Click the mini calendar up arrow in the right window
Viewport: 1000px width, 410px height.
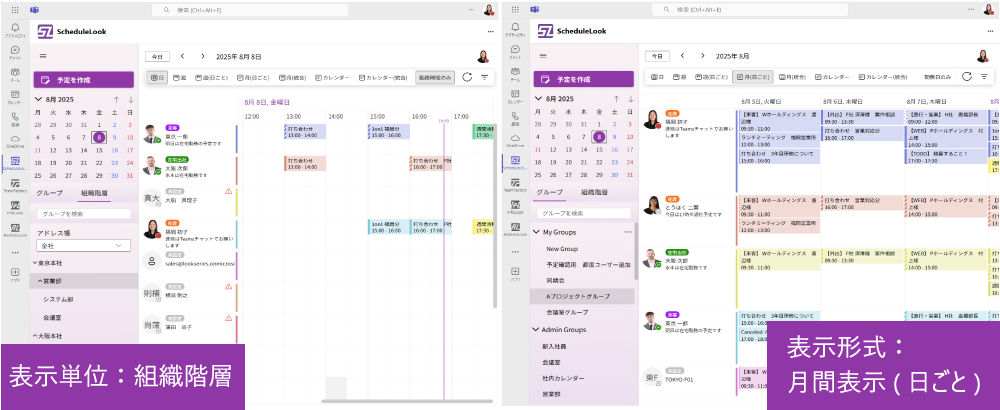618,100
